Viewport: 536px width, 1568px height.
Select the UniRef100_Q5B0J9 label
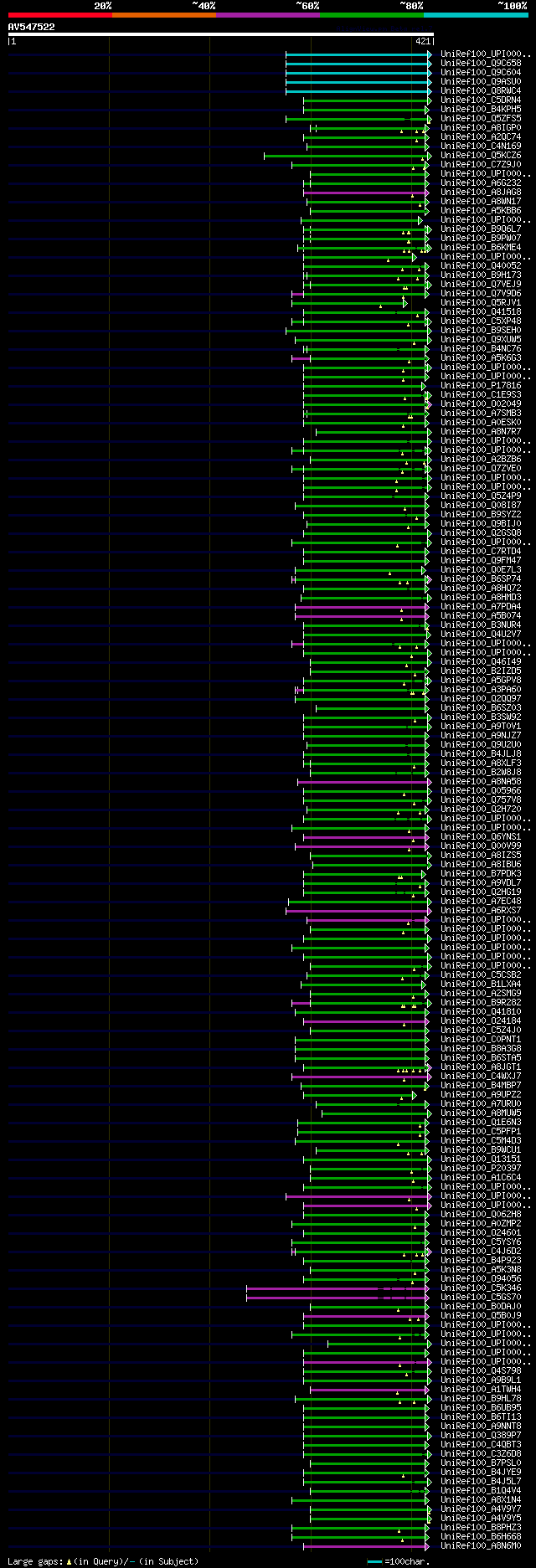[481, 1315]
